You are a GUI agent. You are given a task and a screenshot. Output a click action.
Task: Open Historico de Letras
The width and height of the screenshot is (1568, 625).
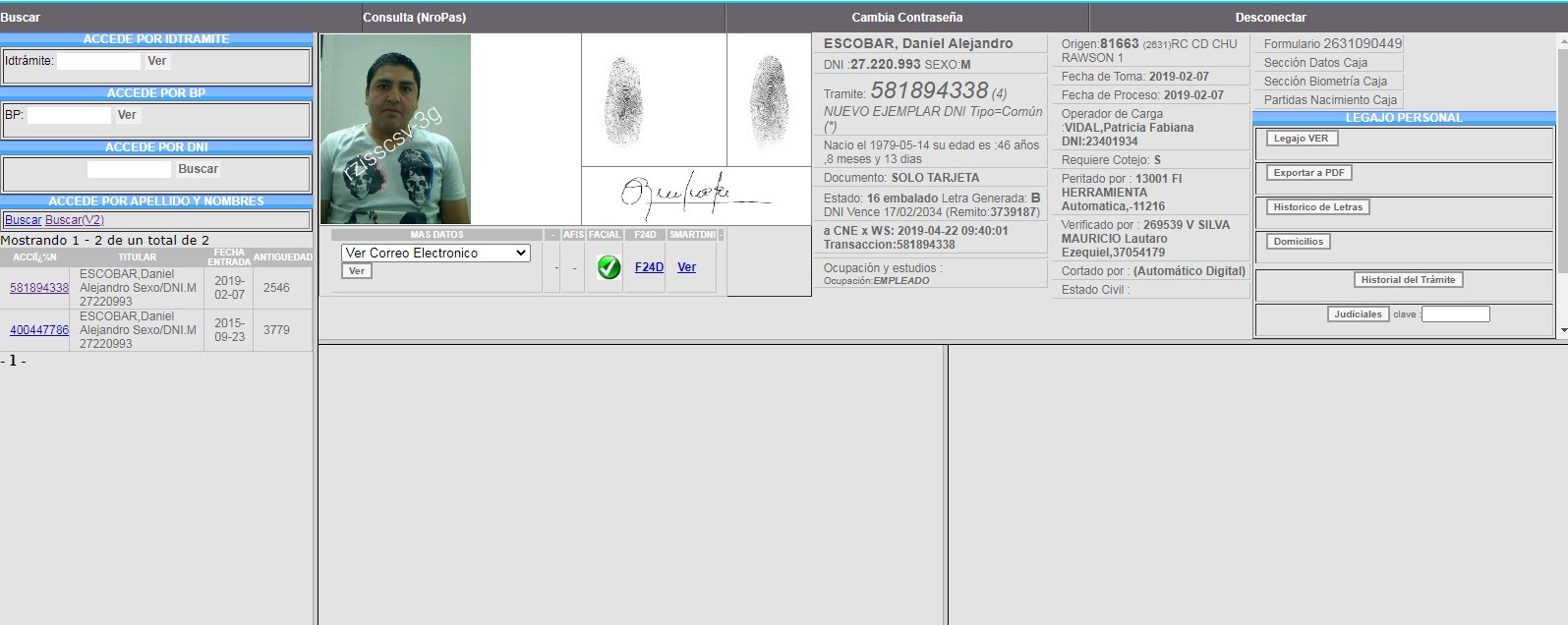click(x=1317, y=207)
